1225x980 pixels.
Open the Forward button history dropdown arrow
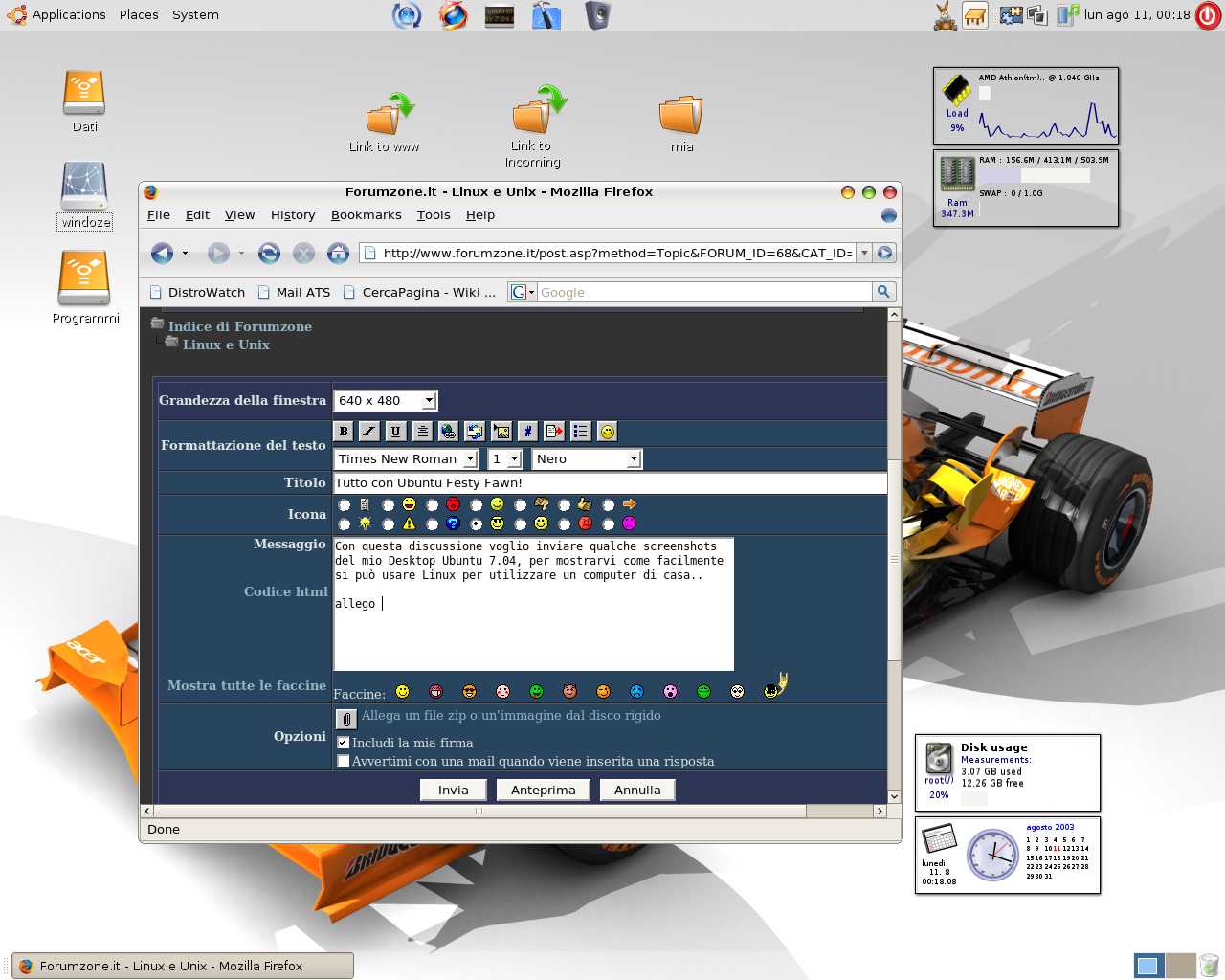(241, 254)
